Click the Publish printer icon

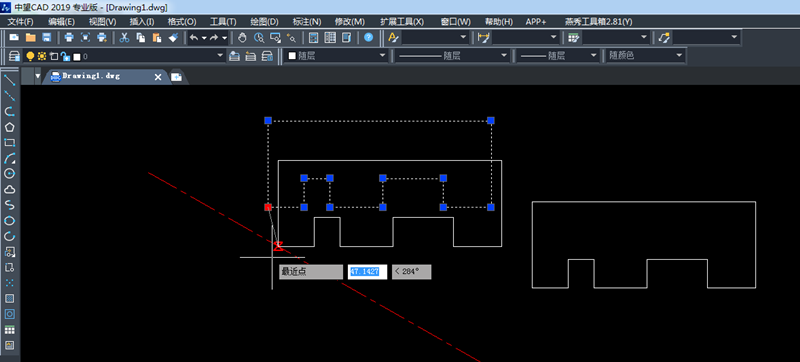[102, 37]
